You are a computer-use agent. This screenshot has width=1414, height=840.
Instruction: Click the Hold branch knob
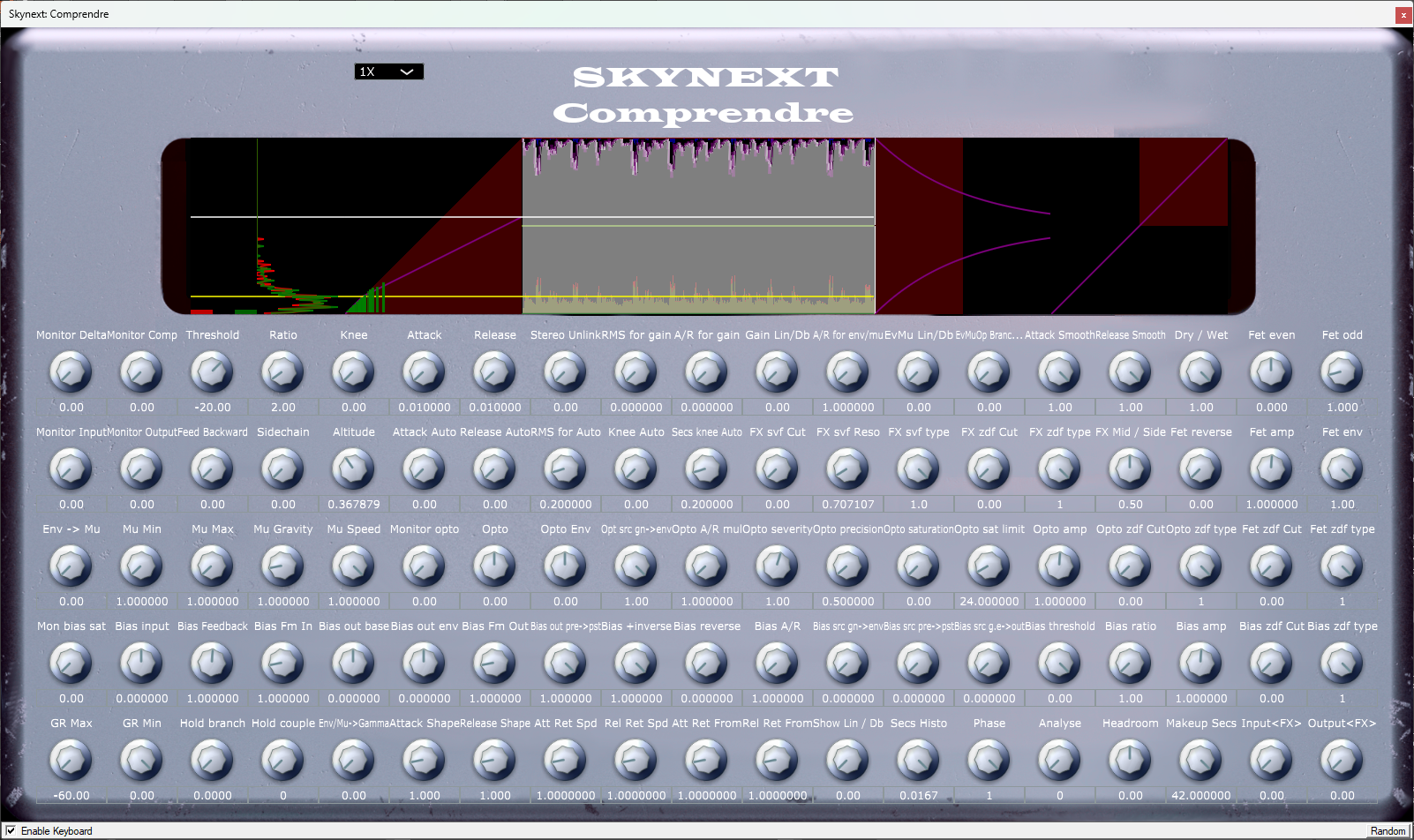[x=212, y=760]
